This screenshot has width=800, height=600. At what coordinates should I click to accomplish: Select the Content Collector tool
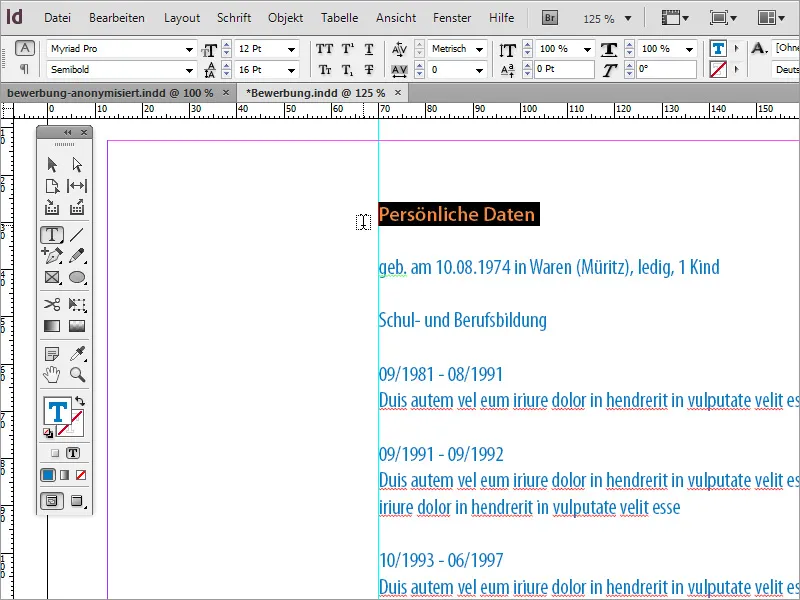click(x=52, y=207)
